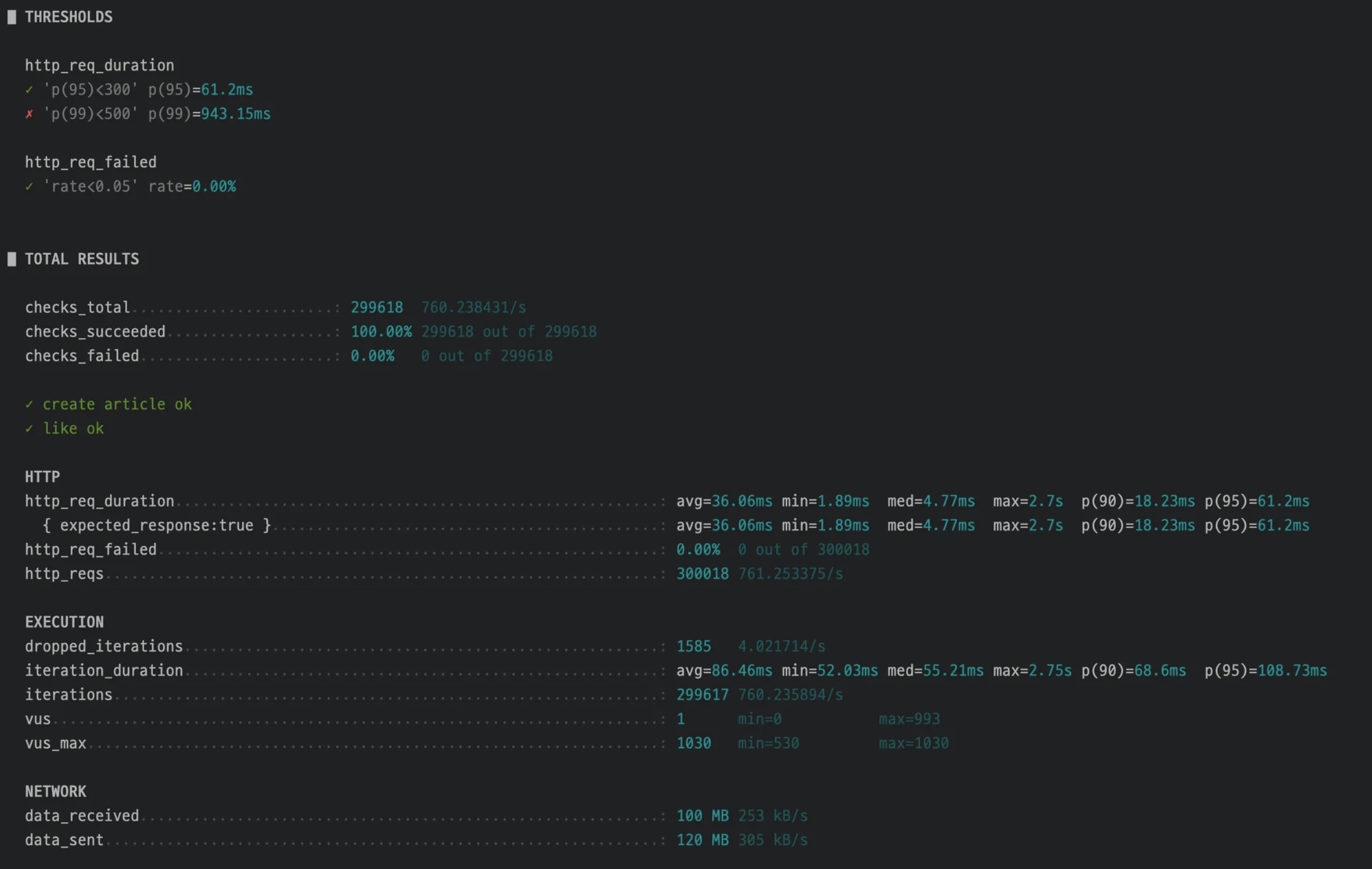Click the vus_max value 1030
Image resolution: width=1372 pixels, height=869 pixels.
point(693,743)
